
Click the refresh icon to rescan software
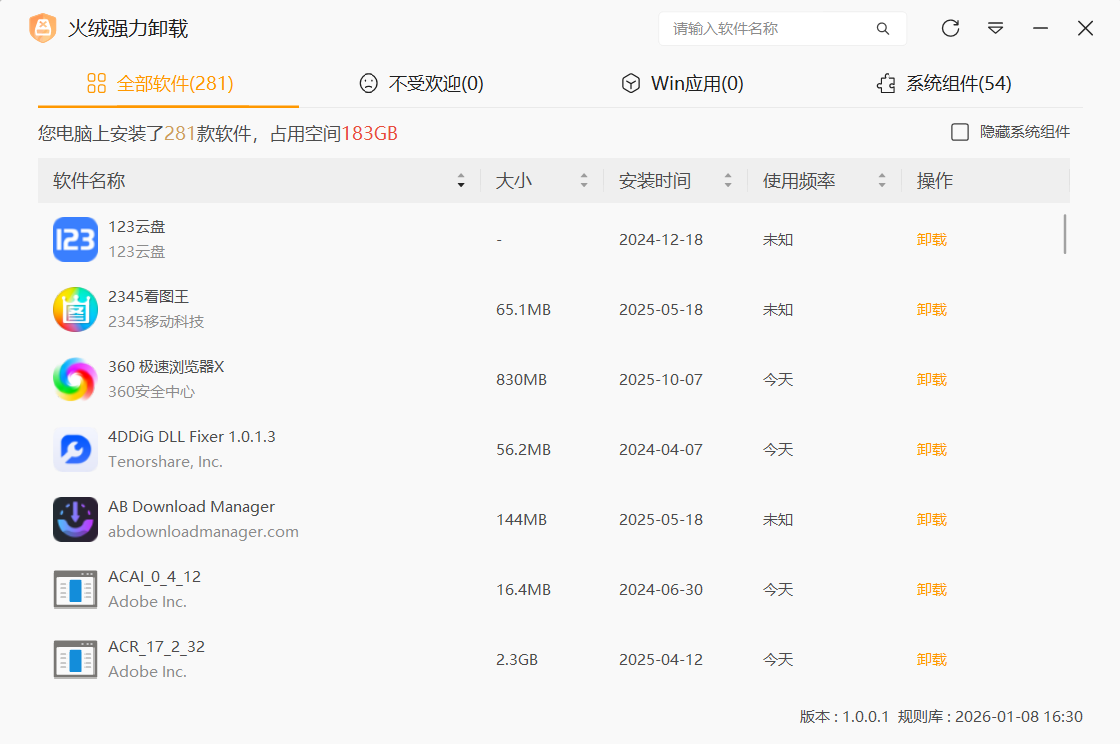950,28
